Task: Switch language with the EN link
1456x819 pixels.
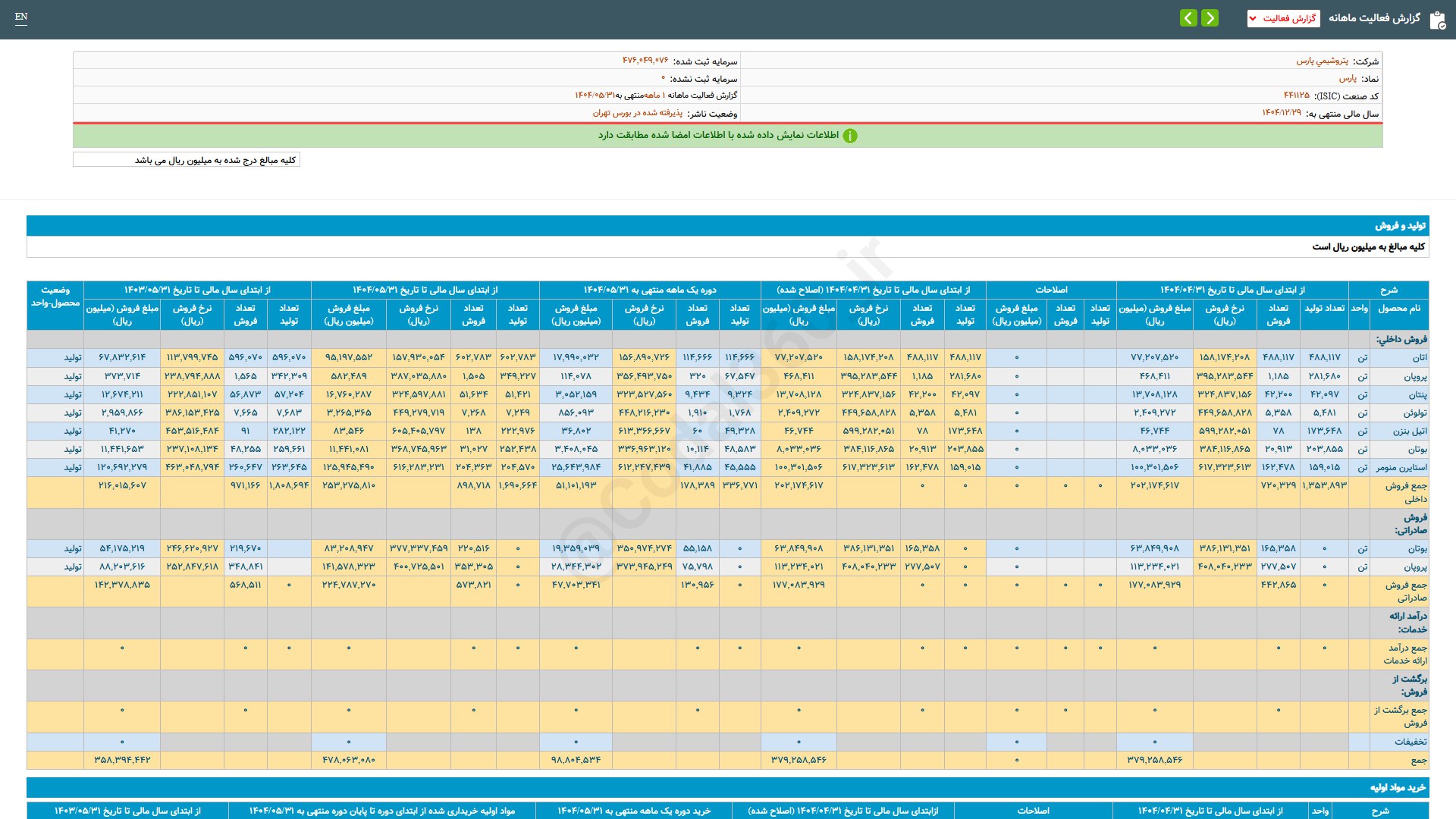Action: point(21,17)
